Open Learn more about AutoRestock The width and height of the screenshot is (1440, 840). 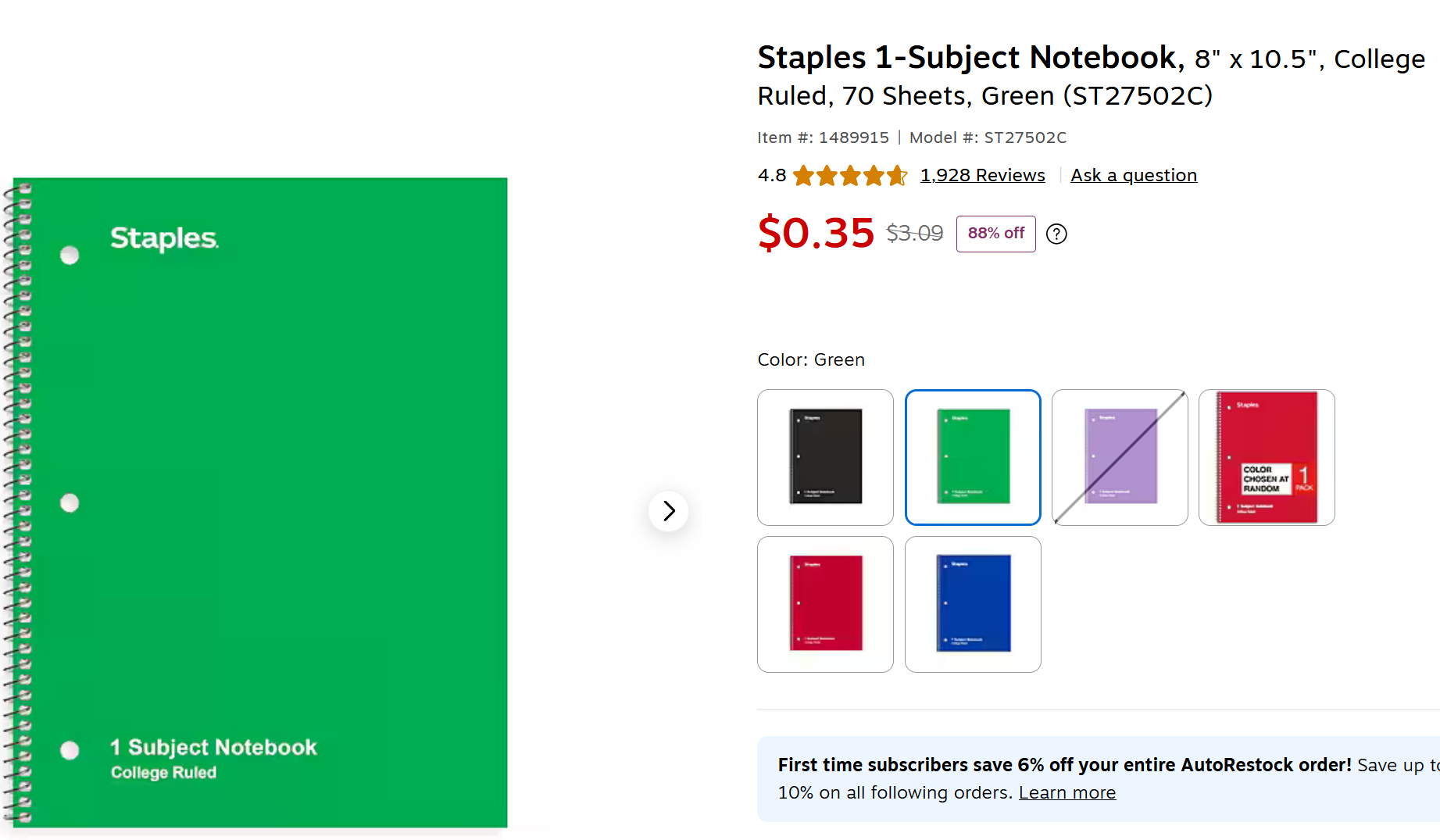1067,792
